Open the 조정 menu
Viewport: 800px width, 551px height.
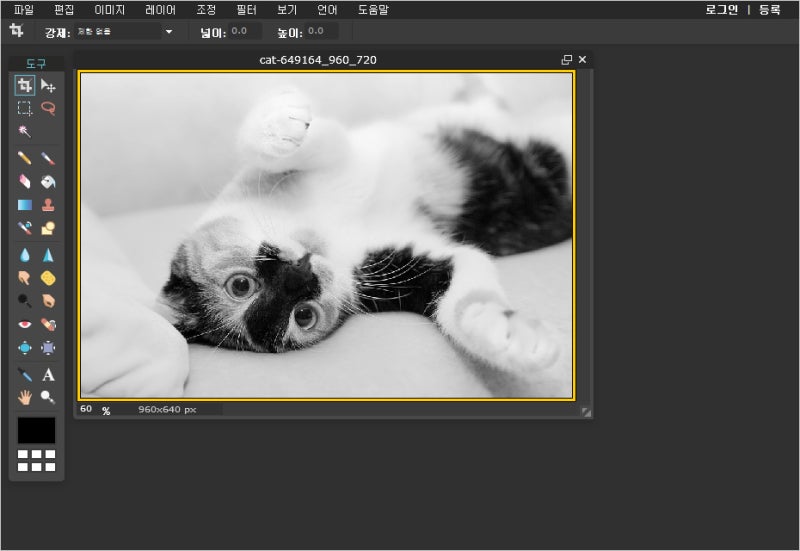point(206,10)
